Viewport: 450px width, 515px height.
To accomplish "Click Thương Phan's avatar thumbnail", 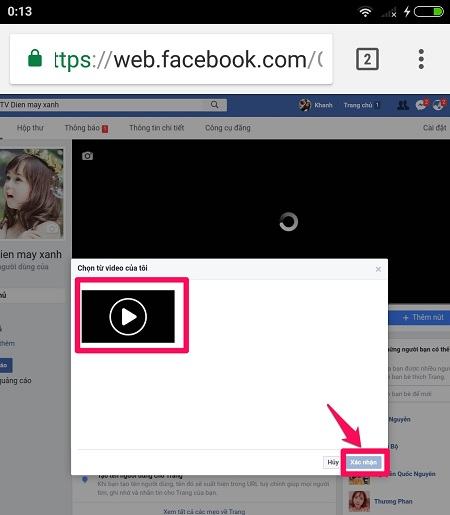I will 359,501.
